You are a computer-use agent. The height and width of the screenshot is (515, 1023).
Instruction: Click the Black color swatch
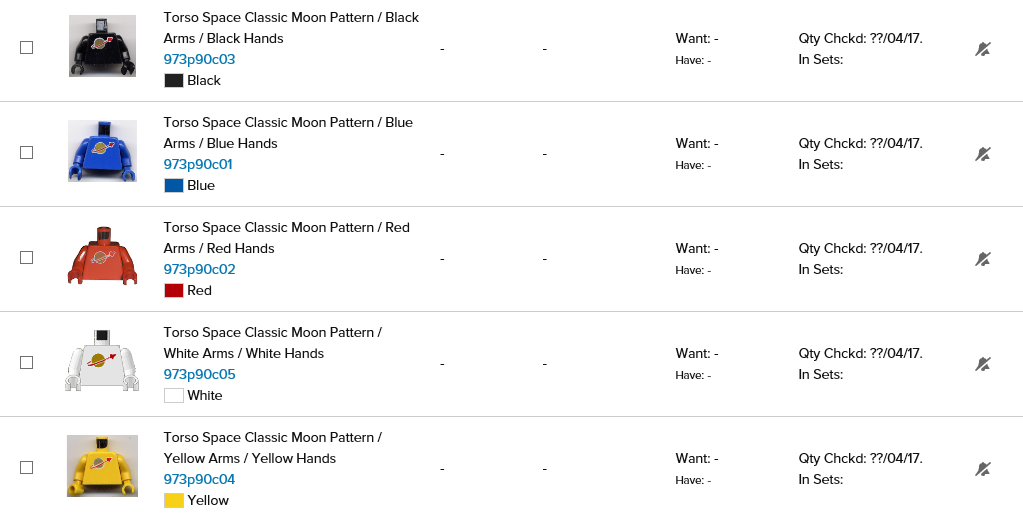174,81
